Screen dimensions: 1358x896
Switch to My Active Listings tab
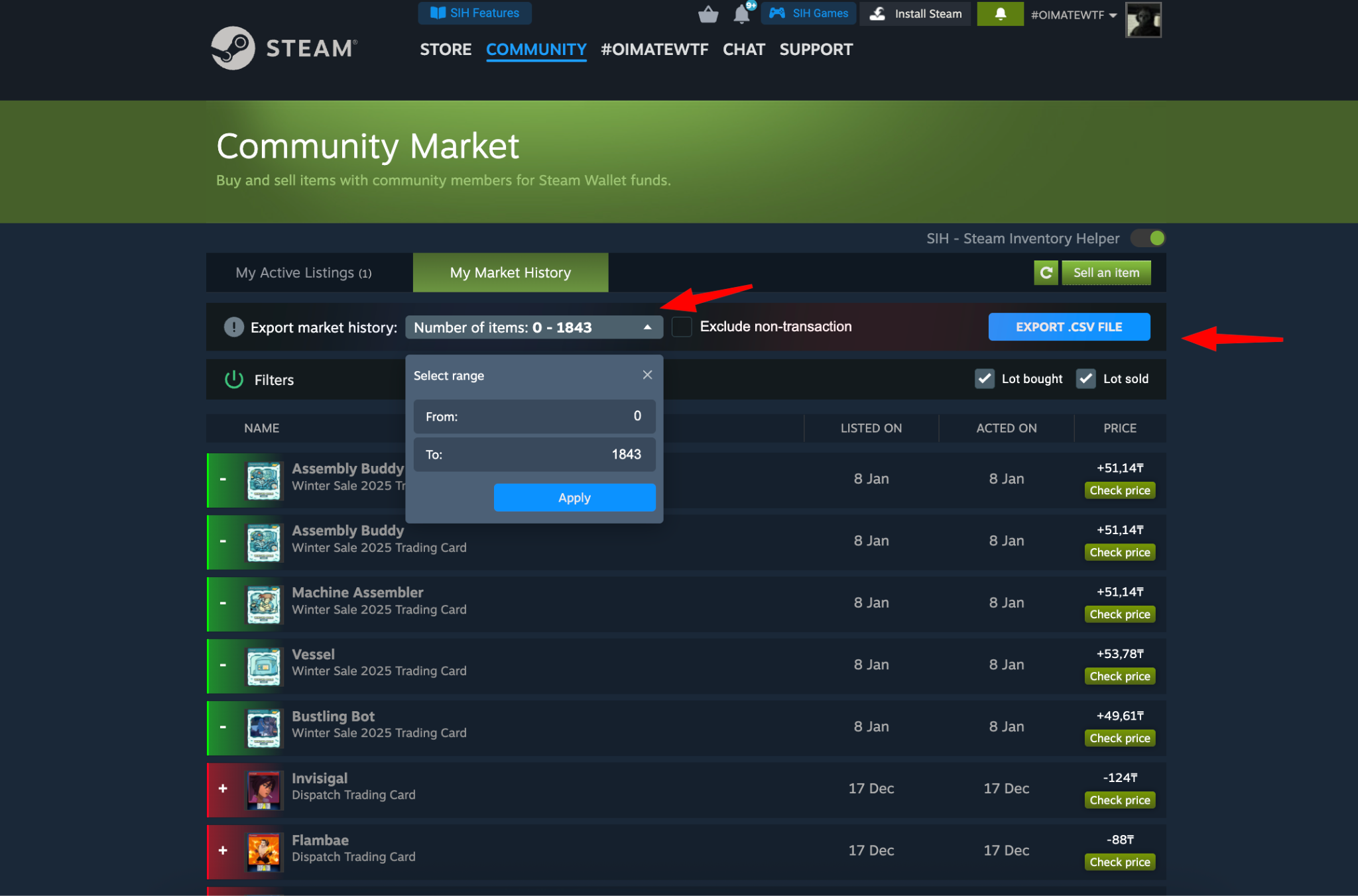(304, 272)
